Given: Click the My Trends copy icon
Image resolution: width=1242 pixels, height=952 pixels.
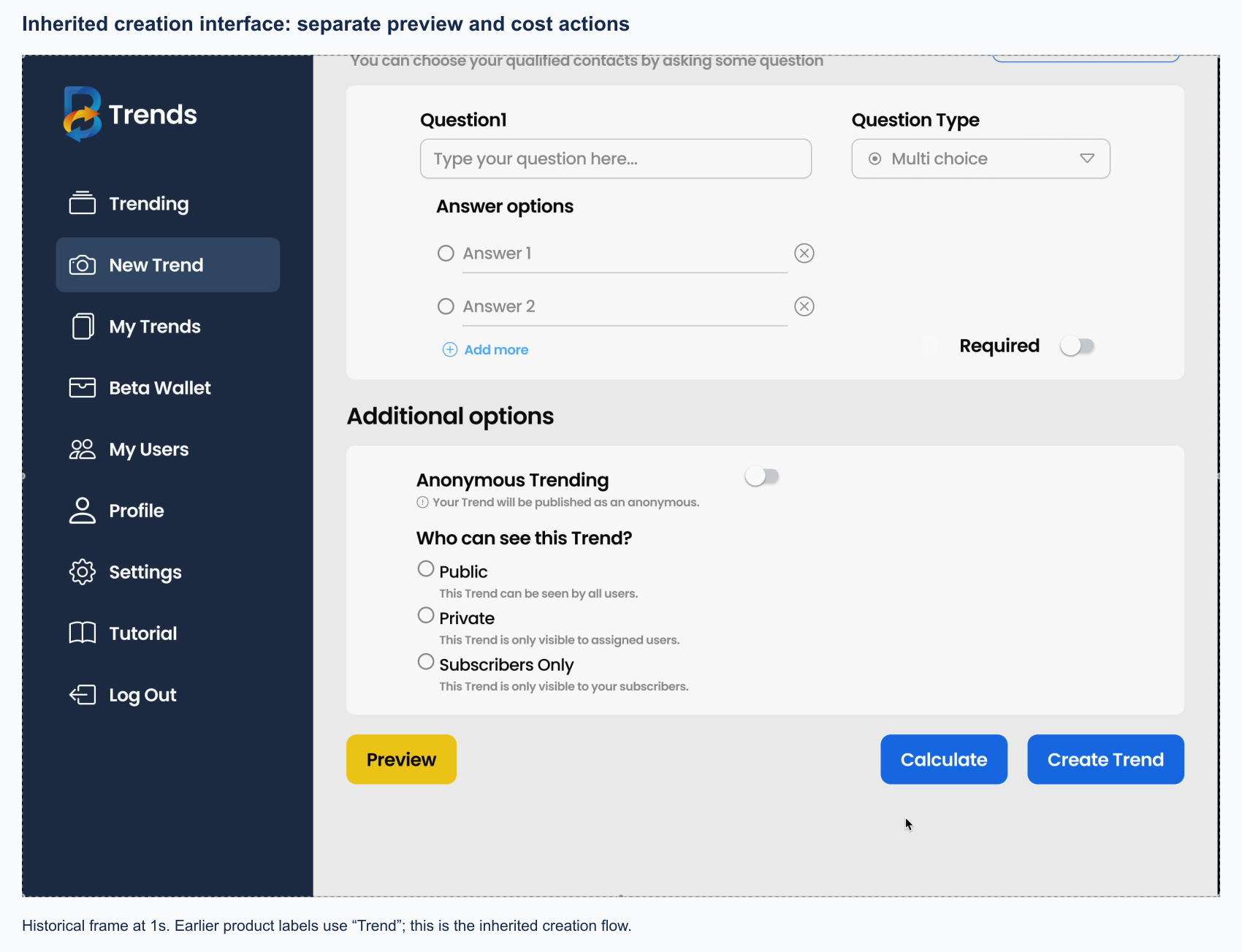Looking at the screenshot, I should [x=83, y=326].
